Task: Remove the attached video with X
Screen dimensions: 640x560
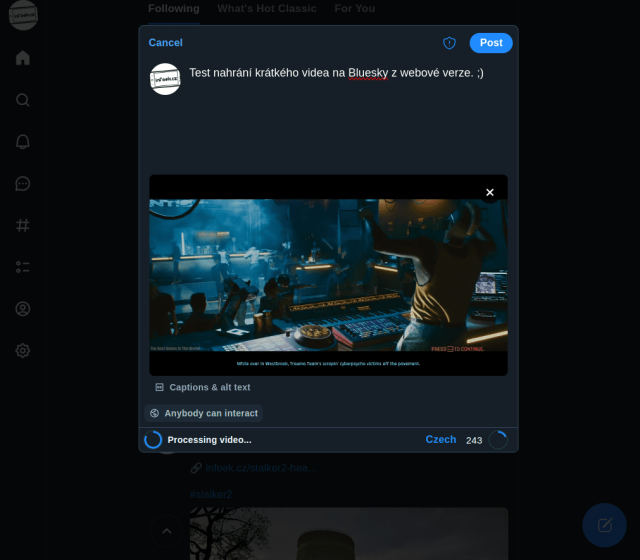Action: click(x=489, y=192)
